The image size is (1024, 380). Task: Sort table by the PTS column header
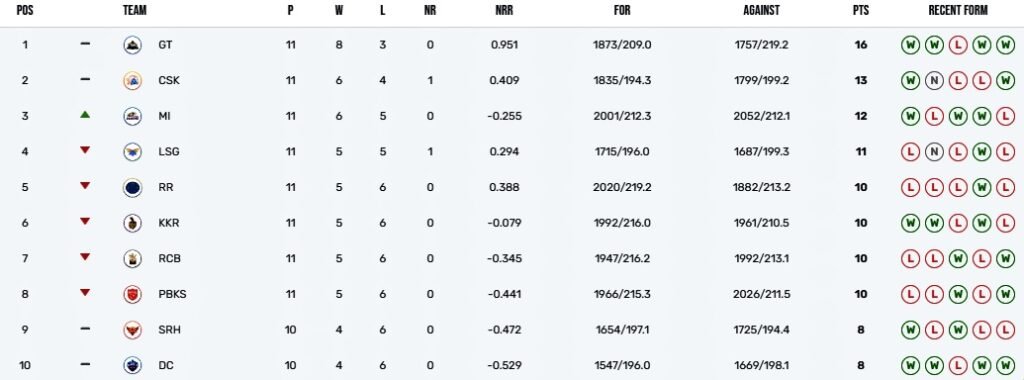[x=861, y=11]
